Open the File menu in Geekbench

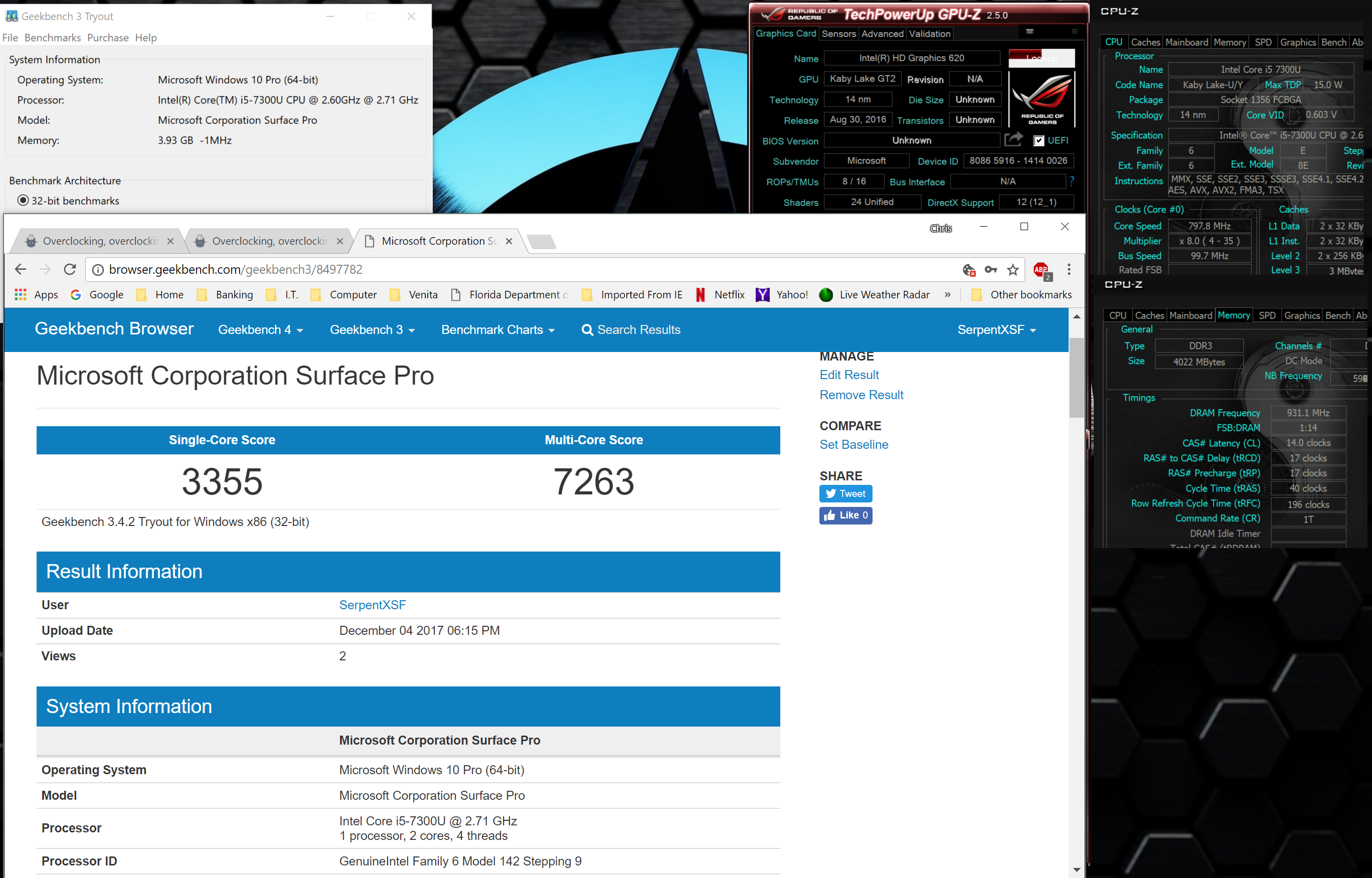(x=10, y=38)
